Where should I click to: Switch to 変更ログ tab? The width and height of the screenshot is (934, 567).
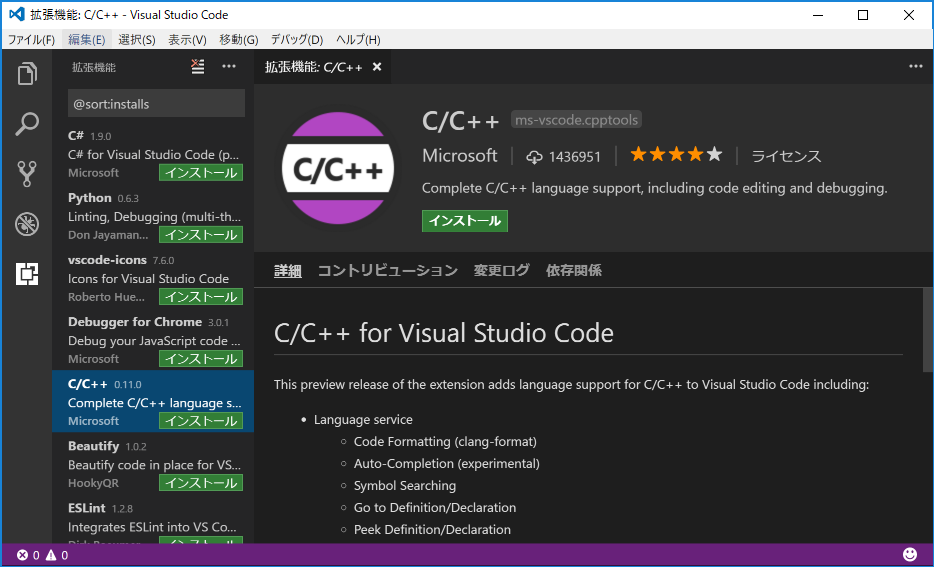(x=502, y=270)
